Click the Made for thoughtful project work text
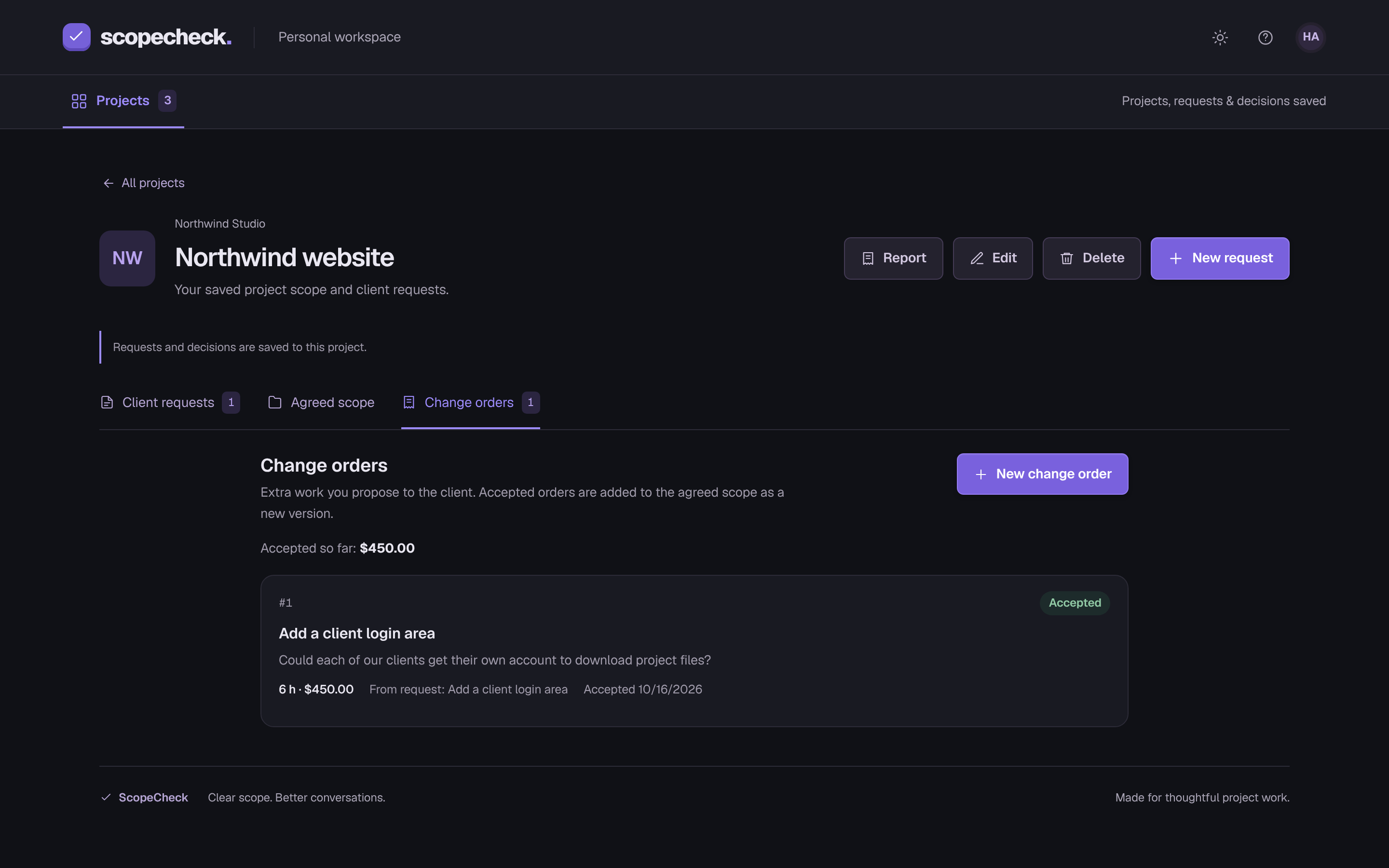Viewport: 1389px width, 868px height. tap(1202, 798)
